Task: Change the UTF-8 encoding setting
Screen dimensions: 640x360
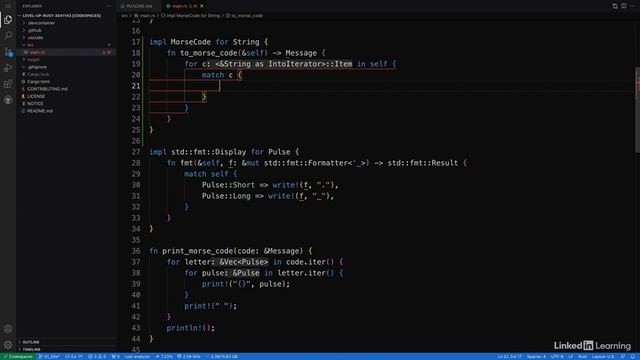Action: [x=557, y=357]
